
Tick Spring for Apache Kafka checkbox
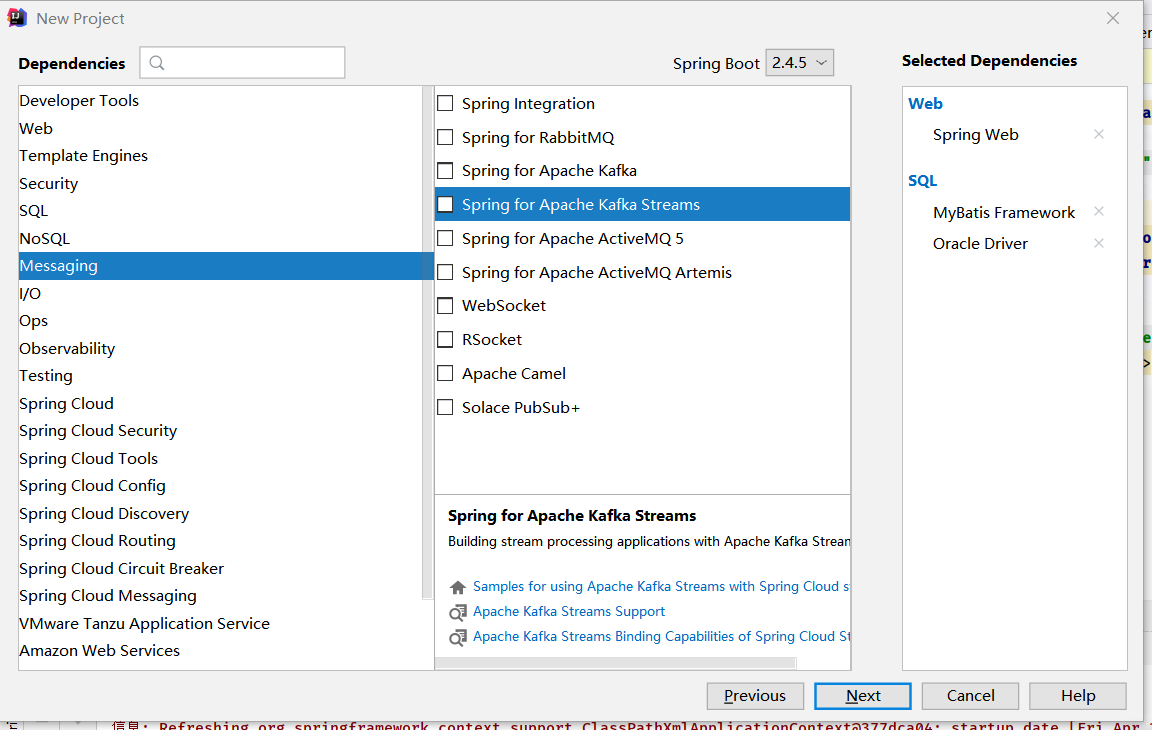(445, 171)
